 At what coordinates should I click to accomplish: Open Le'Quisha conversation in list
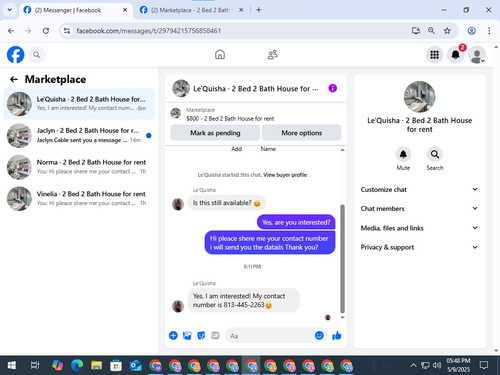tap(79, 104)
